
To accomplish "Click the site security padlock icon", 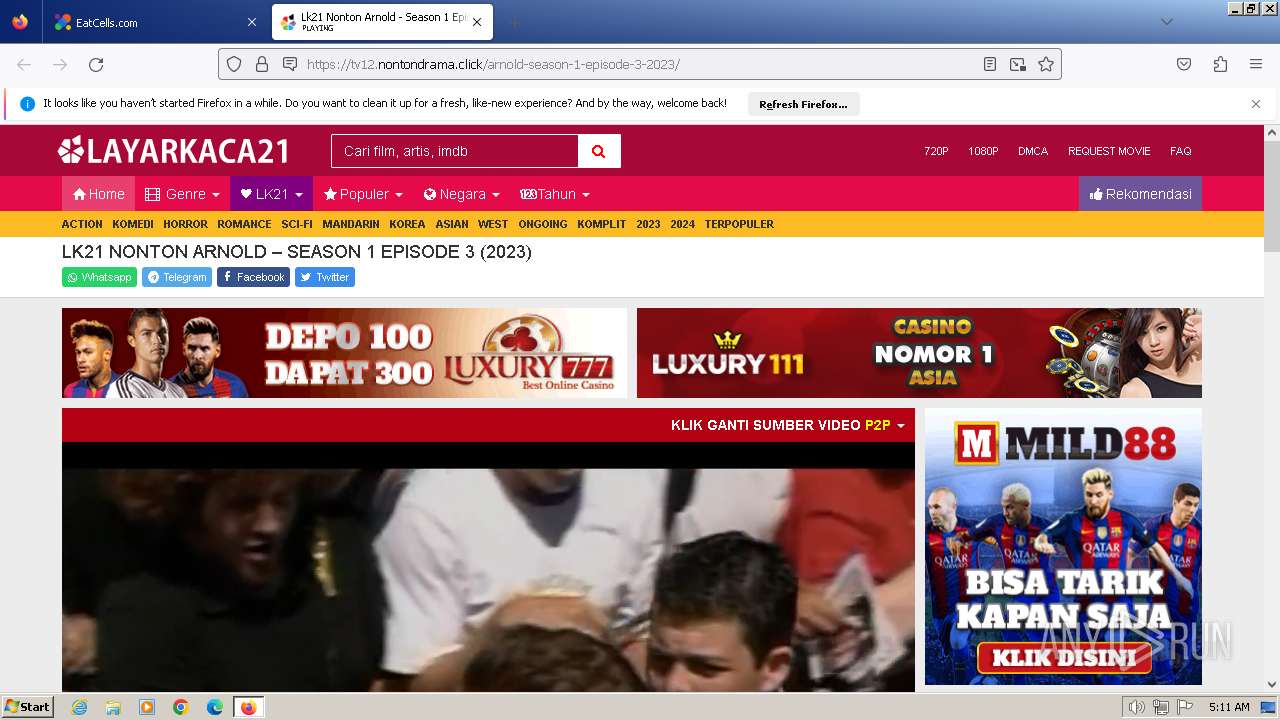I will coord(262,64).
